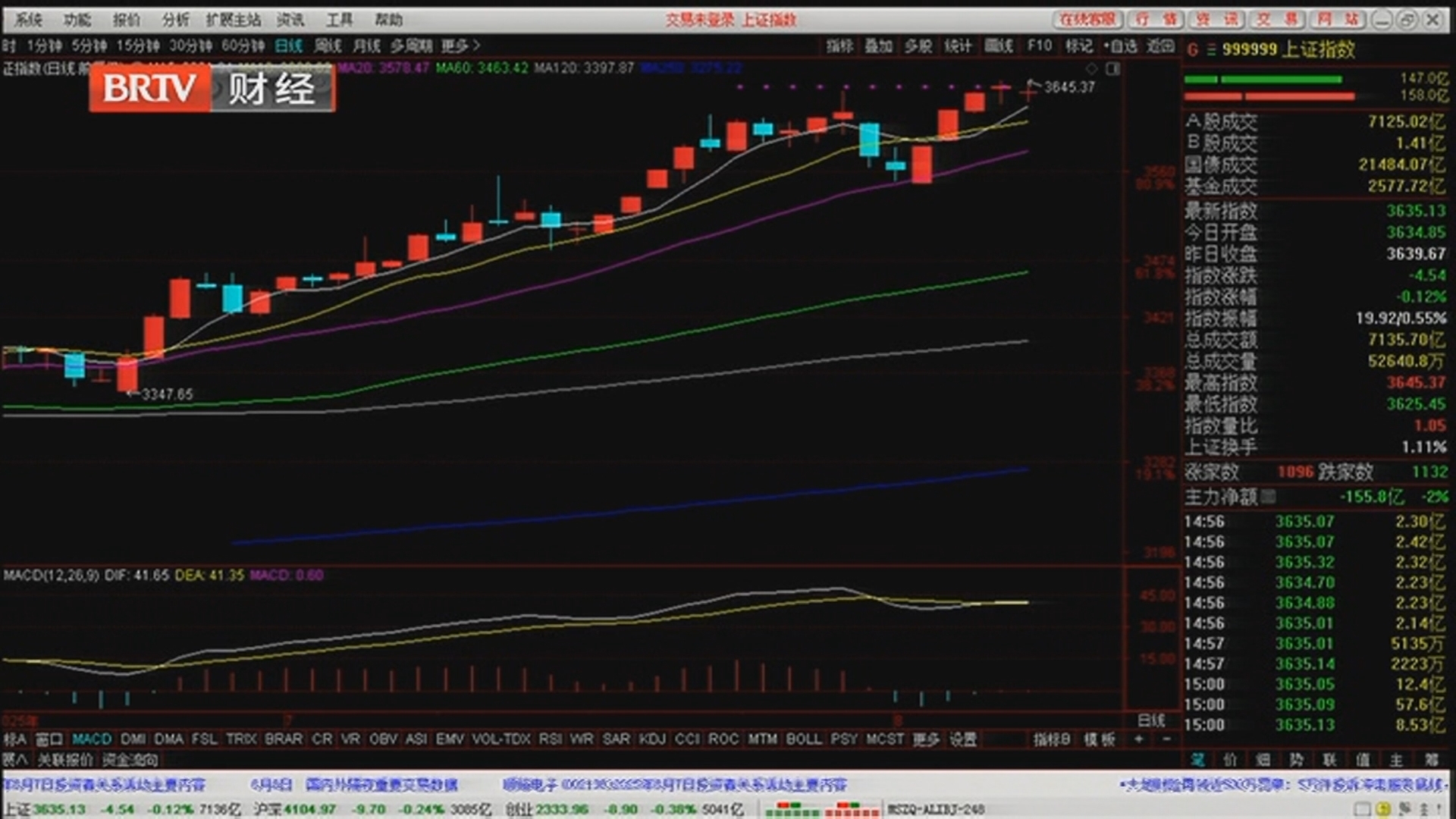The height and width of the screenshot is (819, 1456).
Task: Switch to the BOLL indicator tab
Action: tap(804, 739)
